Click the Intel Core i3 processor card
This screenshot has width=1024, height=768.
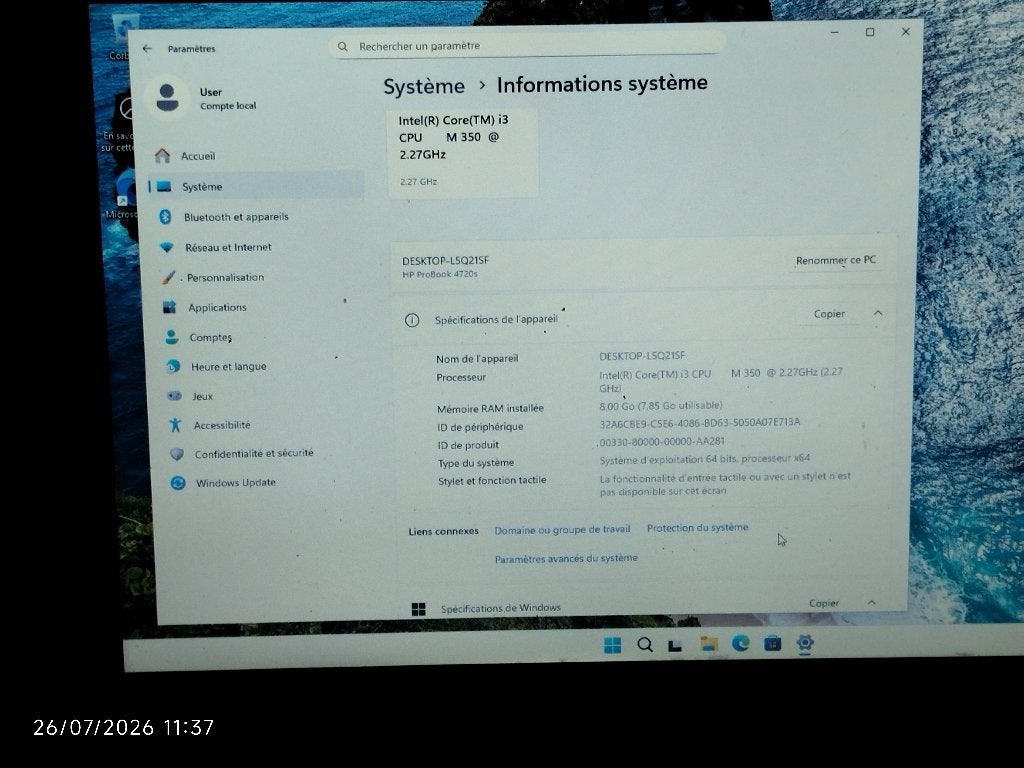(463, 153)
